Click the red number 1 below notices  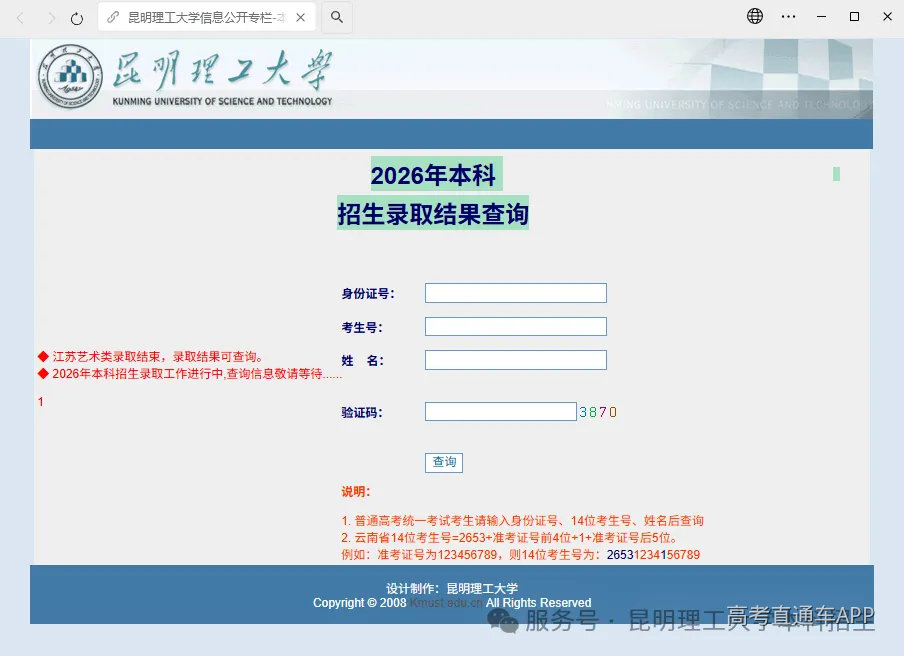point(40,402)
